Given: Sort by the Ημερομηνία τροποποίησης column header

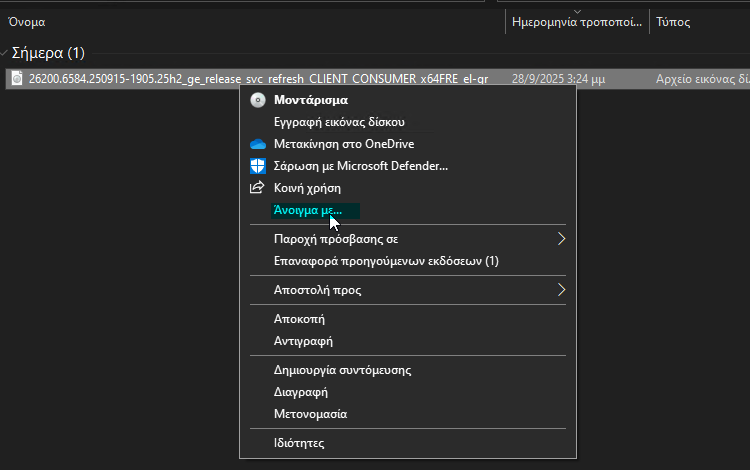Looking at the screenshot, I should 577,22.
